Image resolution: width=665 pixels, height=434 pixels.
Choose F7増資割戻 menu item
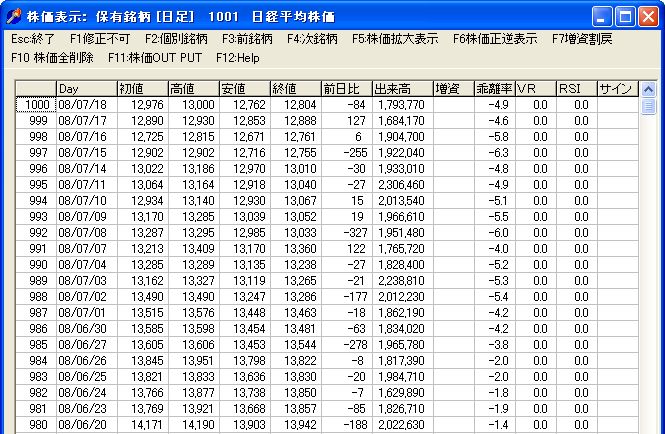(582, 39)
